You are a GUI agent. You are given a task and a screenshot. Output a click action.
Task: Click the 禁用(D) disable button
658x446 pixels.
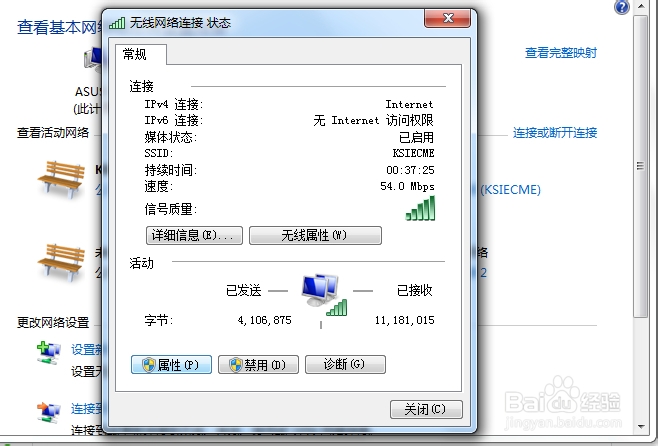[x=258, y=364]
